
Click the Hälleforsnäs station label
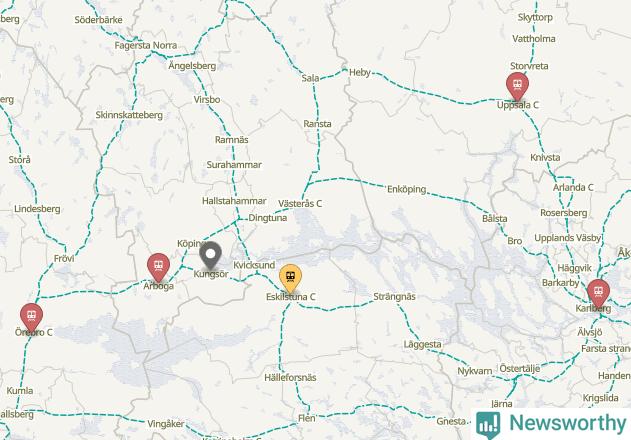tap(290, 378)
